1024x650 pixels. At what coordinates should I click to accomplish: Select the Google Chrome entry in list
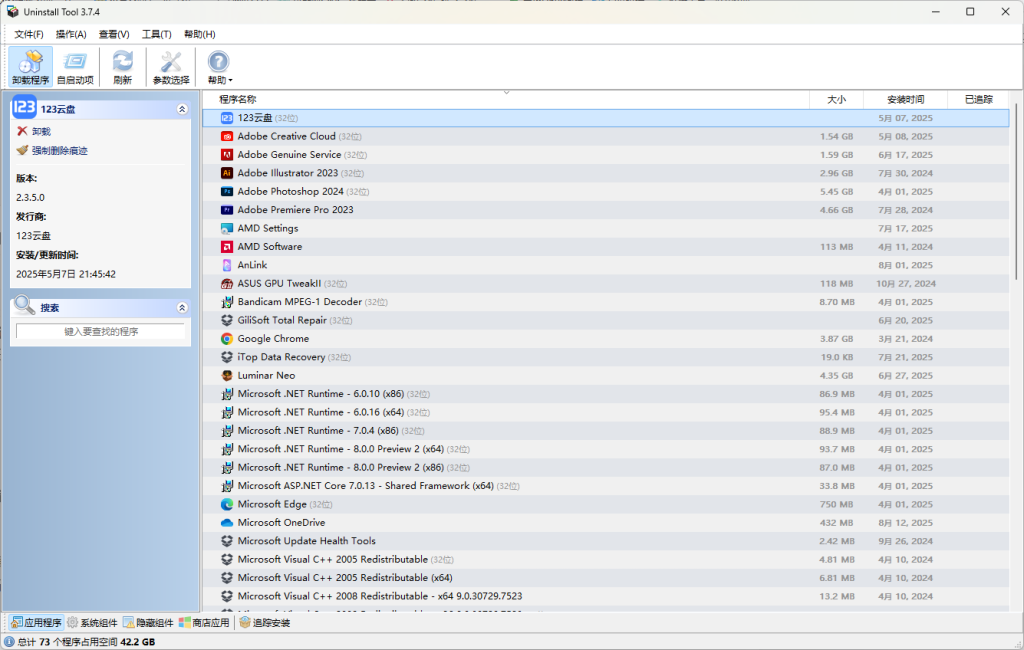click(x=273, y=339)
